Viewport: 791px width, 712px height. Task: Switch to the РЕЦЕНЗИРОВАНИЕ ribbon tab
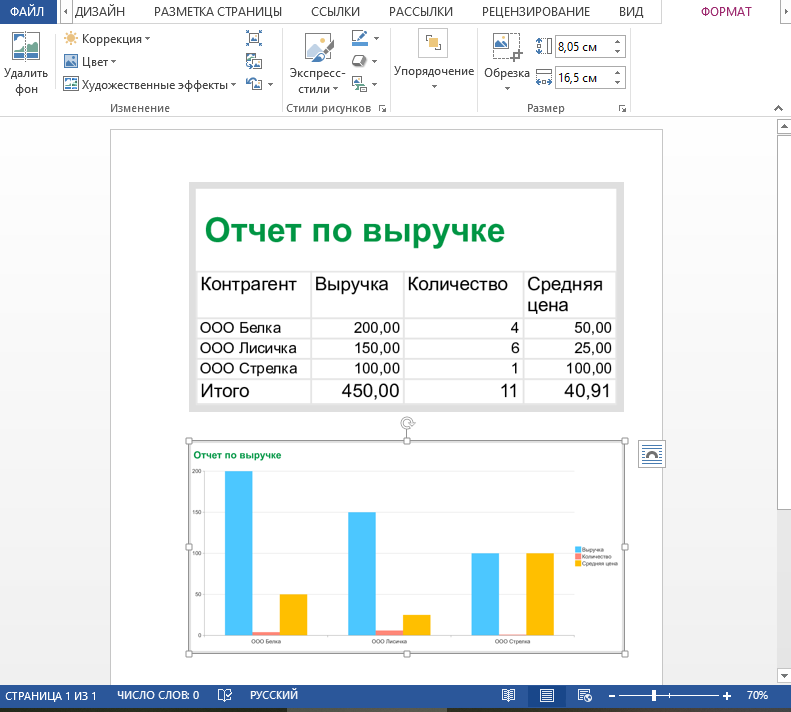tap(534, 12)
